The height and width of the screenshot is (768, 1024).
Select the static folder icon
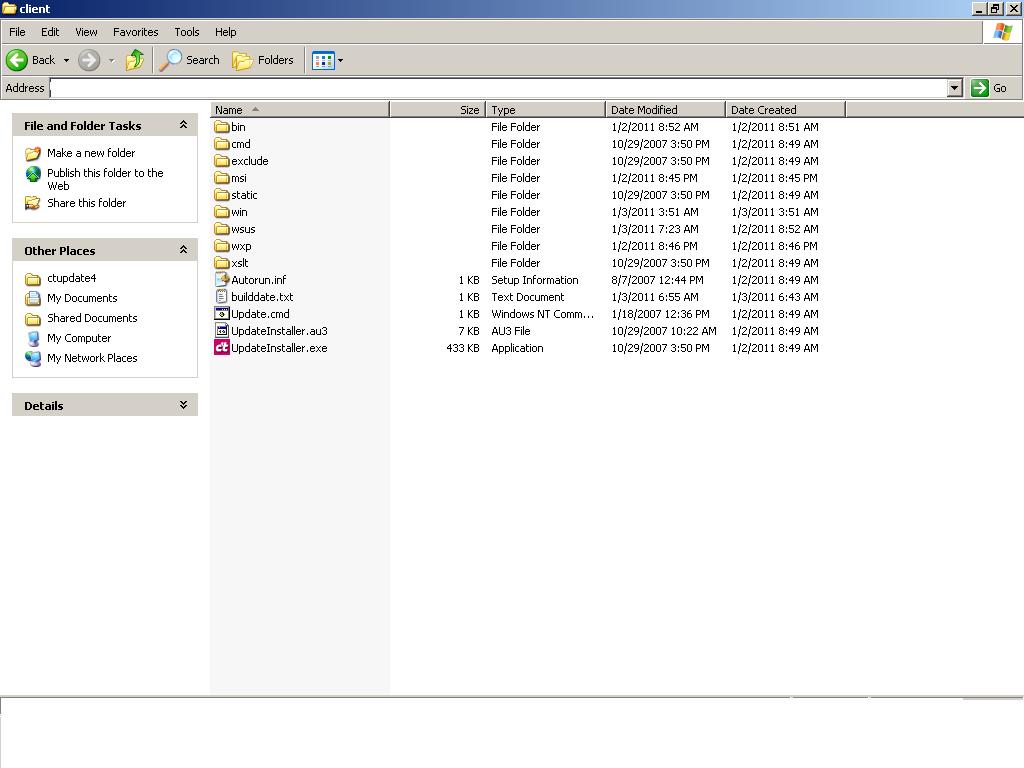(x=222, y=195)
